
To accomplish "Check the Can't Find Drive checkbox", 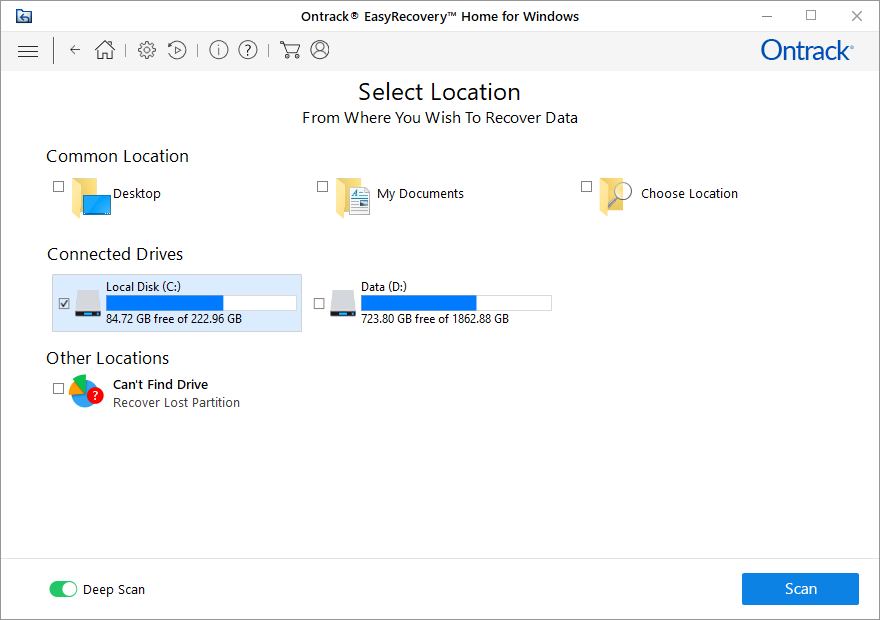I will click(58, 388).
